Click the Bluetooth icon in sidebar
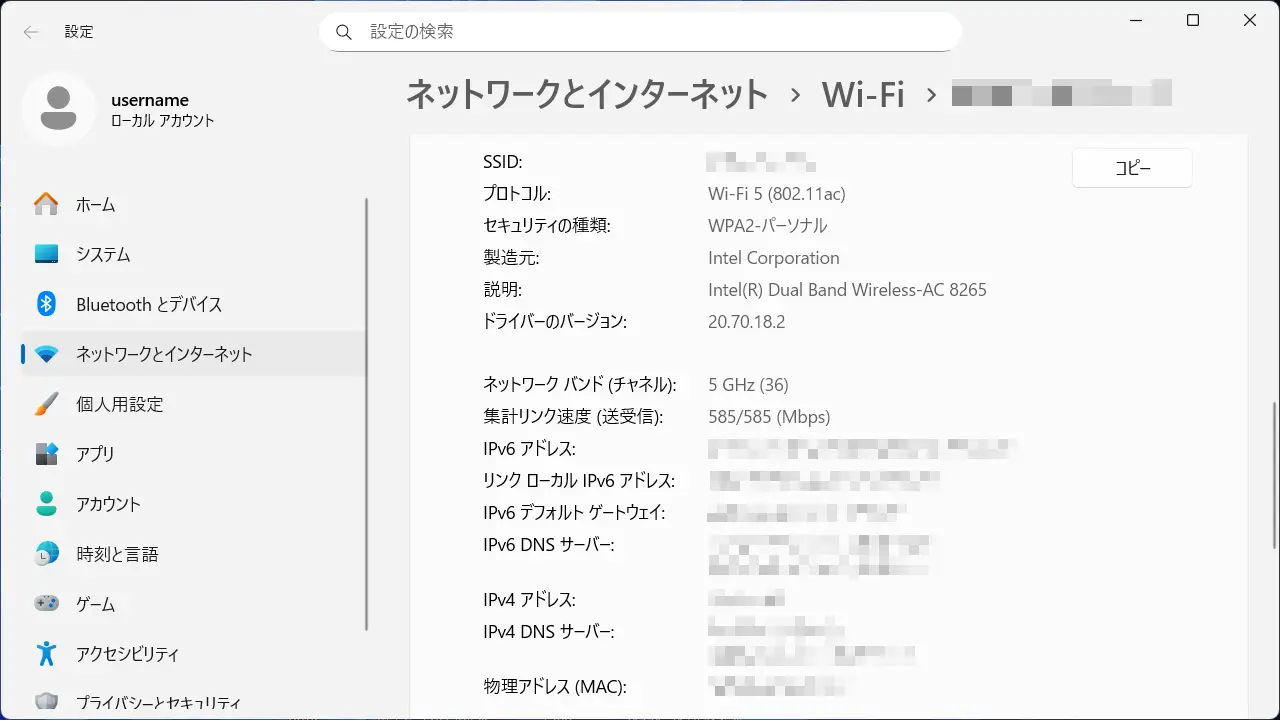This screenshot has height=720, width=1280. 46,304
